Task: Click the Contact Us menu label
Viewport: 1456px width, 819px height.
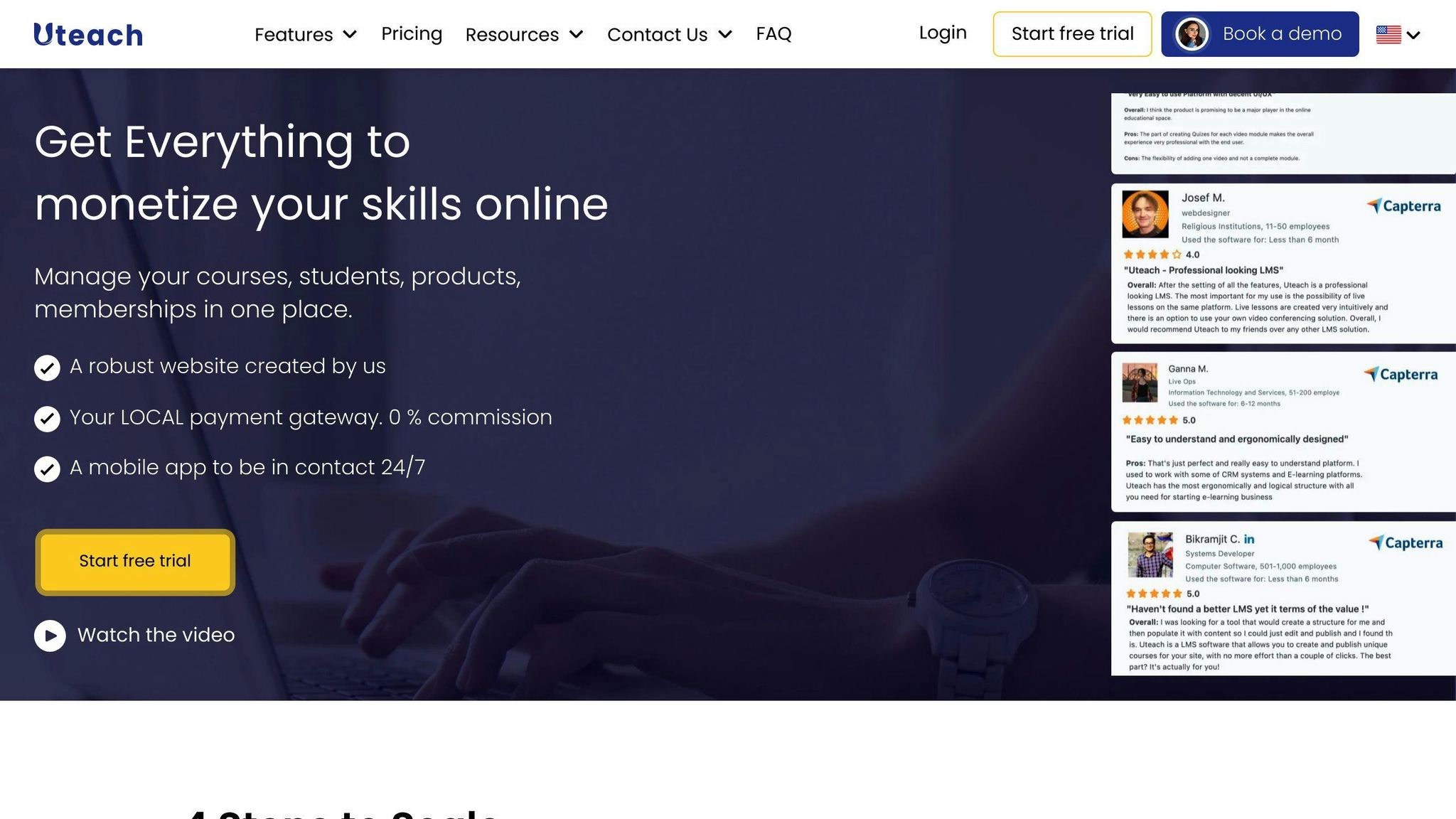Action: (658, 34)
